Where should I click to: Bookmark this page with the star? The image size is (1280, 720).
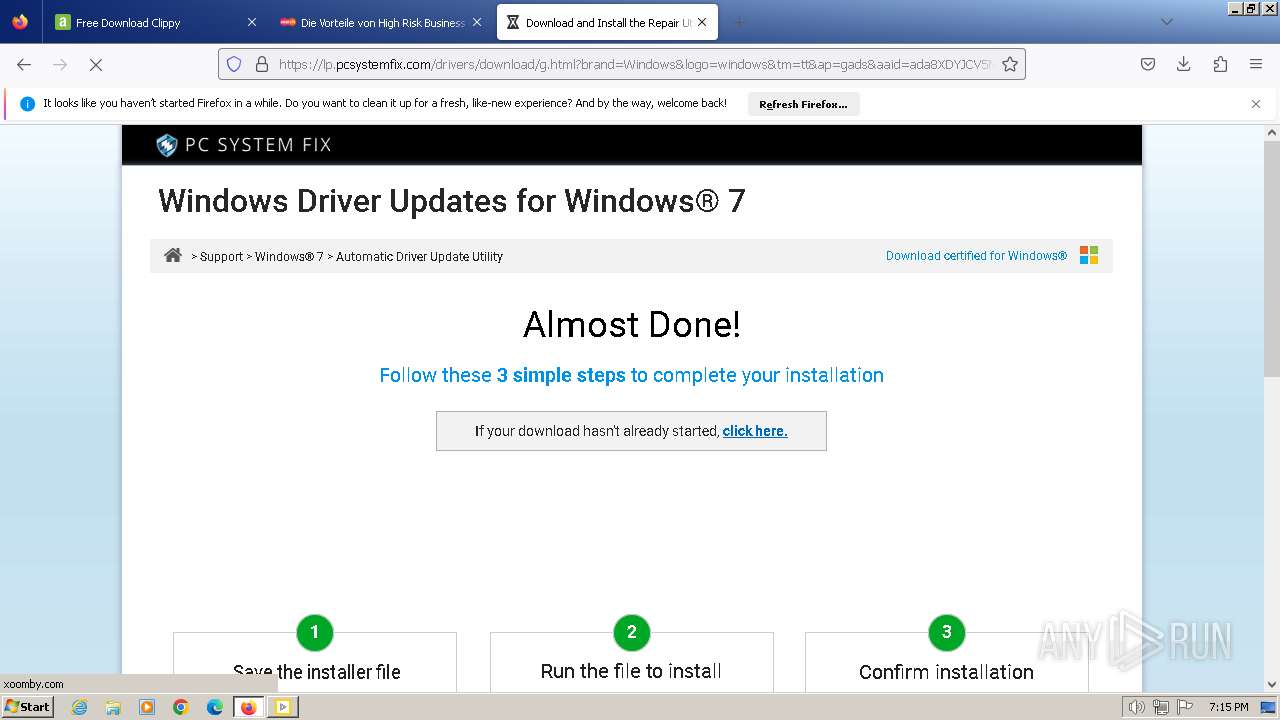point(1010,64)
